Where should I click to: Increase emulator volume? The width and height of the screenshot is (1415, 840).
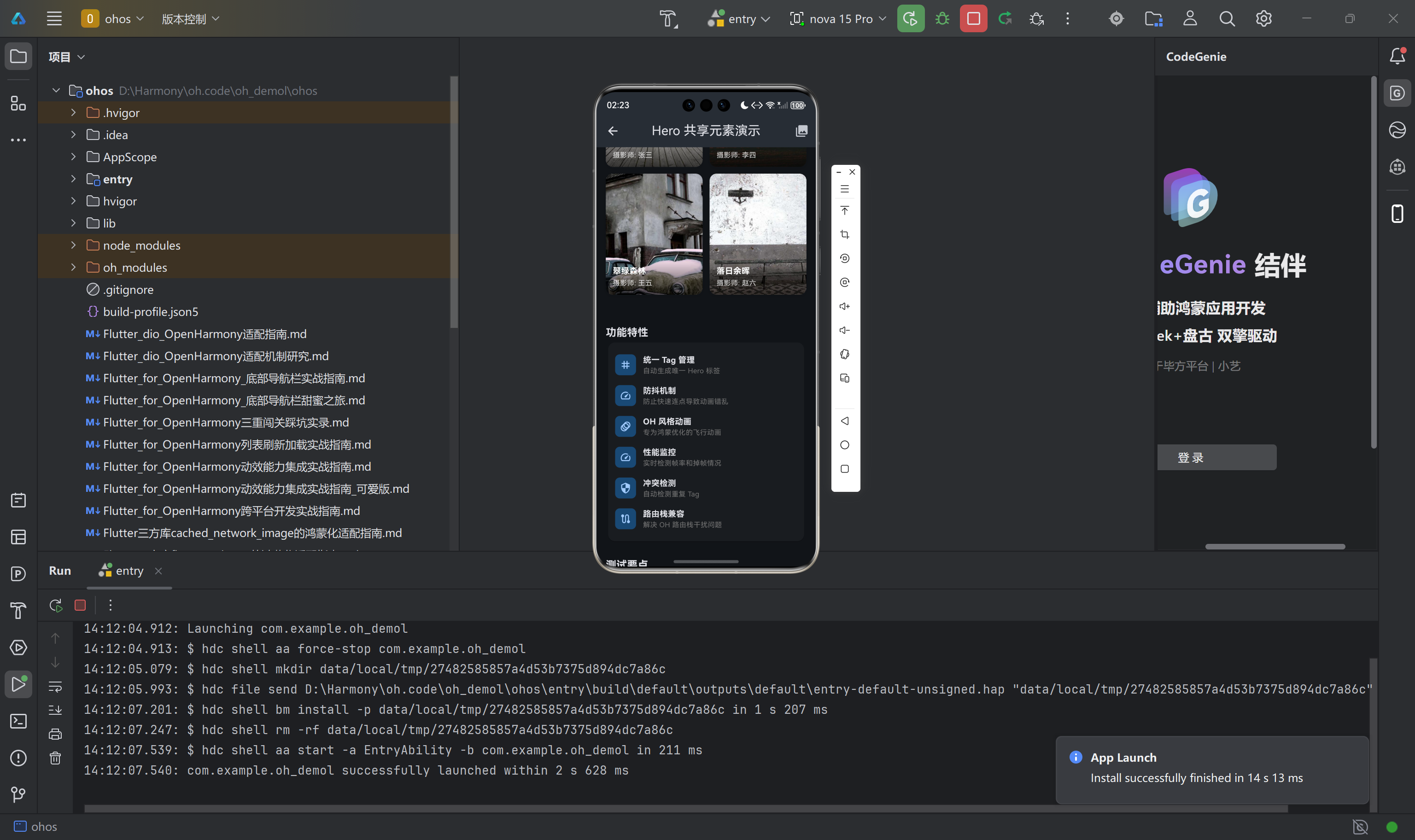[x=844, y=306]
